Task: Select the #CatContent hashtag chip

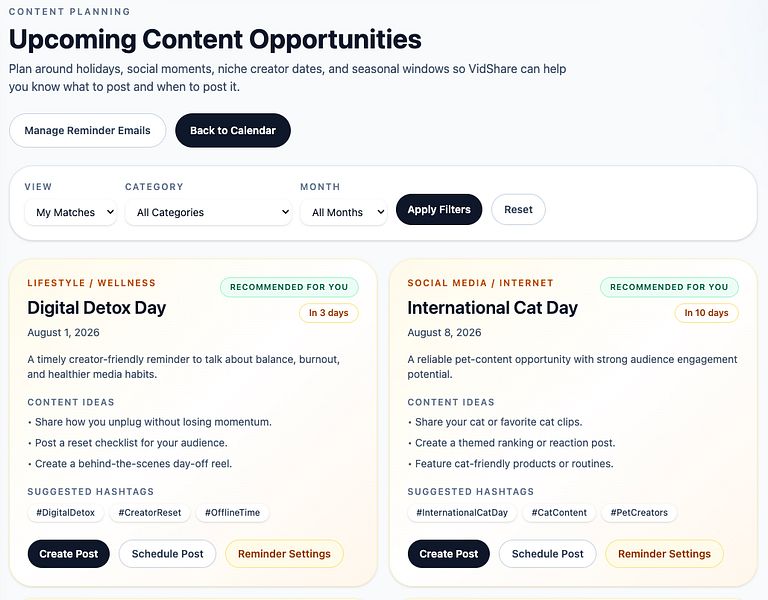Action: coord(559,513)
